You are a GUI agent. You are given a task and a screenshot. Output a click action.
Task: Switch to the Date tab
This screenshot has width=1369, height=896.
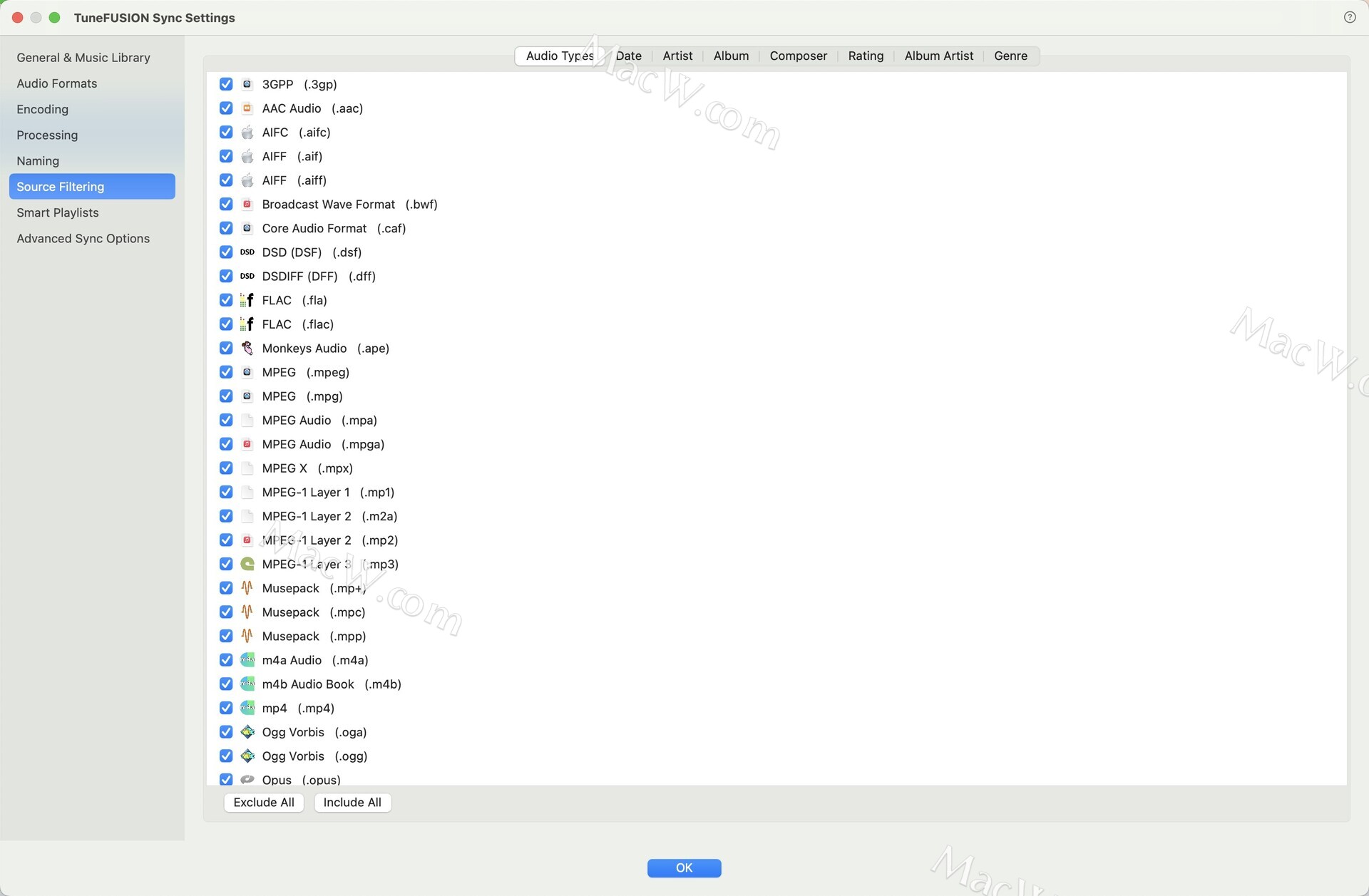click(629, 56)
